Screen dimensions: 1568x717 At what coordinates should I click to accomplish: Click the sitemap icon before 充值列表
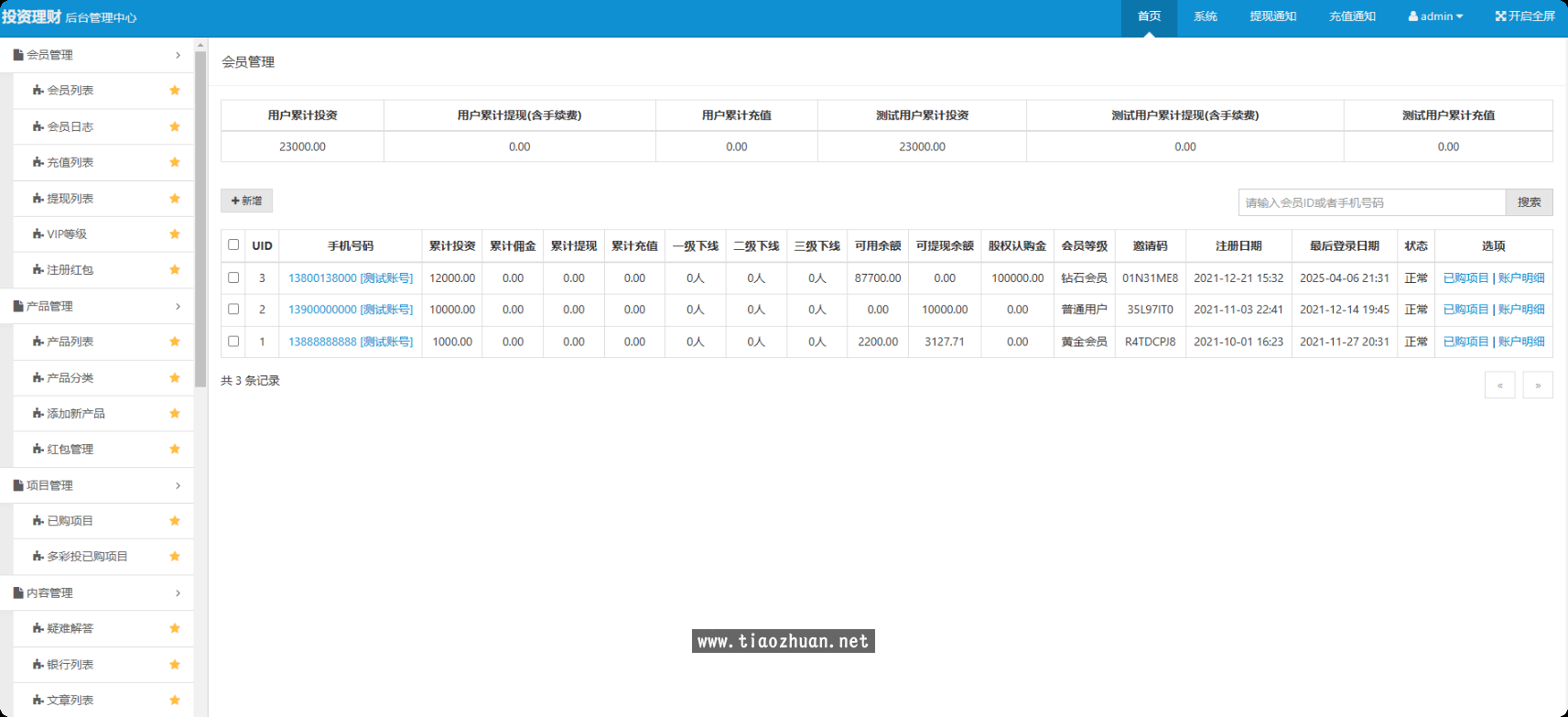point(38,162)
